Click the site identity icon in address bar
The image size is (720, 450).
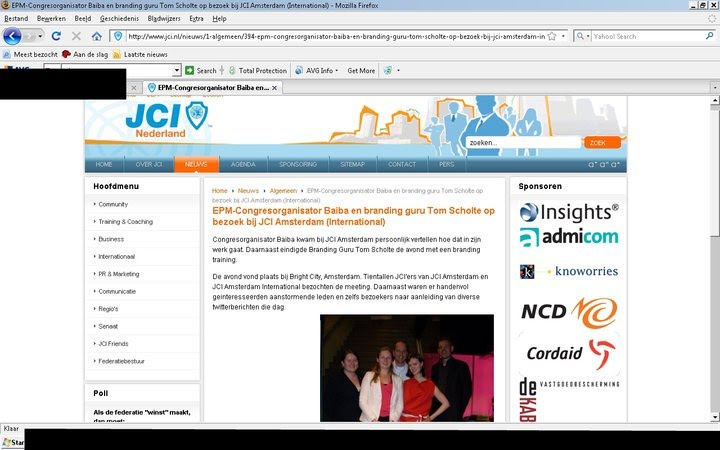(x=118, y=36)
